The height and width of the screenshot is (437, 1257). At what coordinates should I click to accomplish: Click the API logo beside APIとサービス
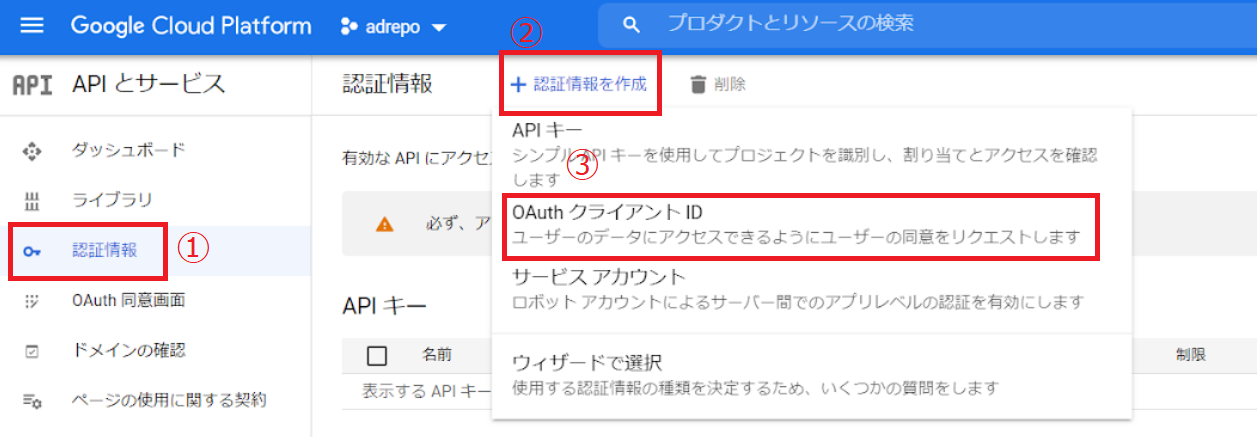[31, 85]
